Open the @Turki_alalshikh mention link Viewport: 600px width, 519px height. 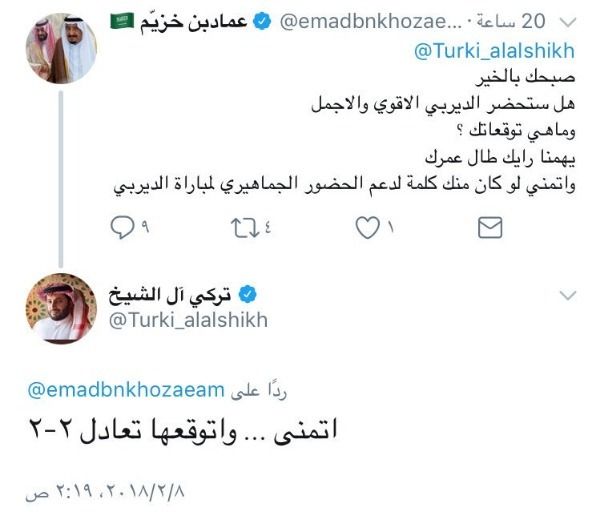(494, 51)
